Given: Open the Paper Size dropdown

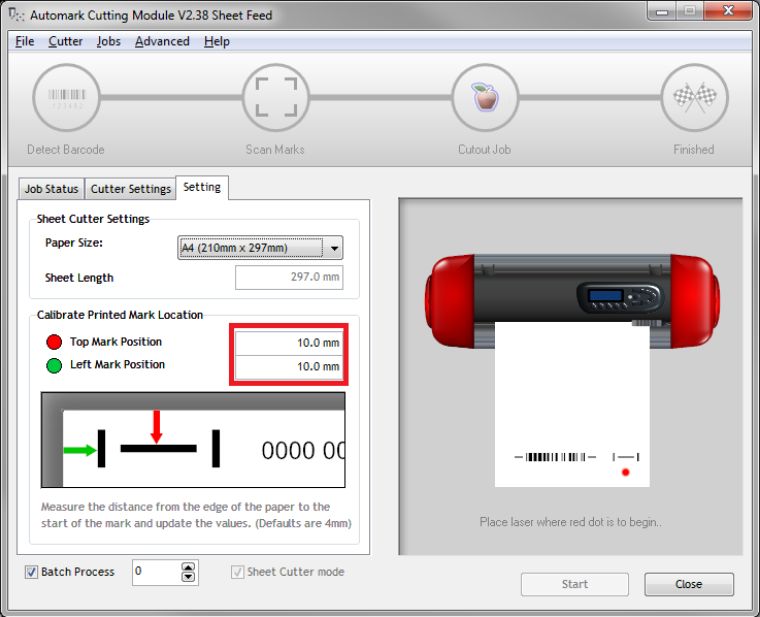Looking at the screenshot, I should pyautogui.click(x=334, y=248).
